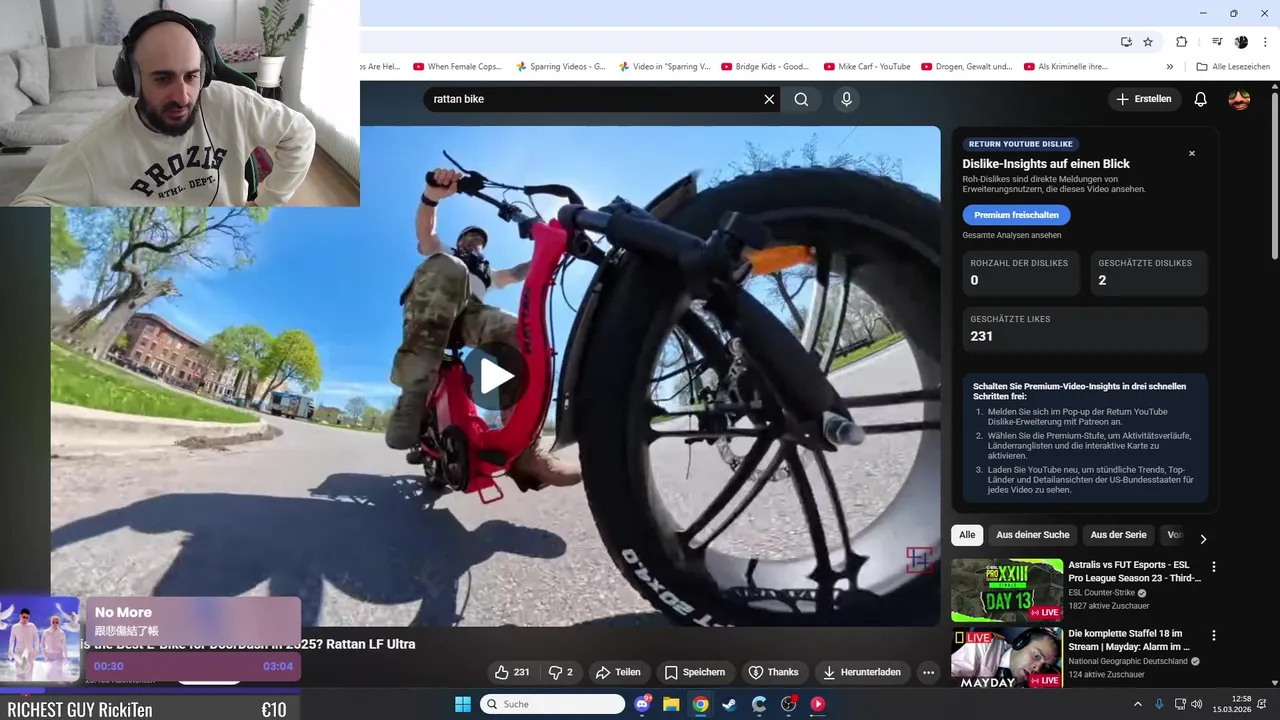Open 'Drogen, Gewalt und...' bookmark
This screenshot has width=1280, height=720.
[968, 67]
